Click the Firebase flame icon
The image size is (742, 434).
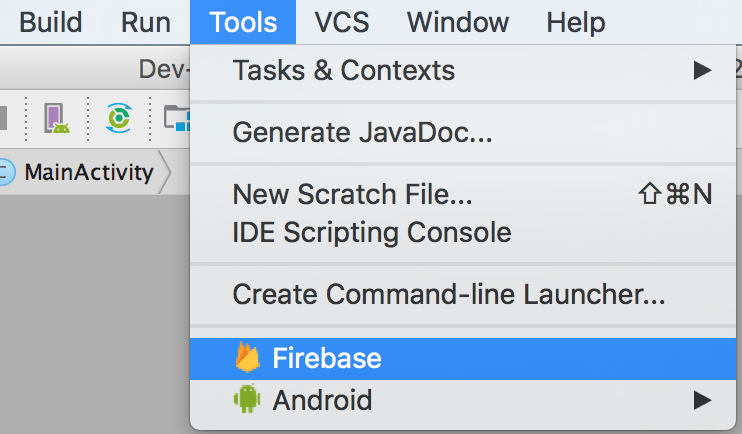point(247,357)
